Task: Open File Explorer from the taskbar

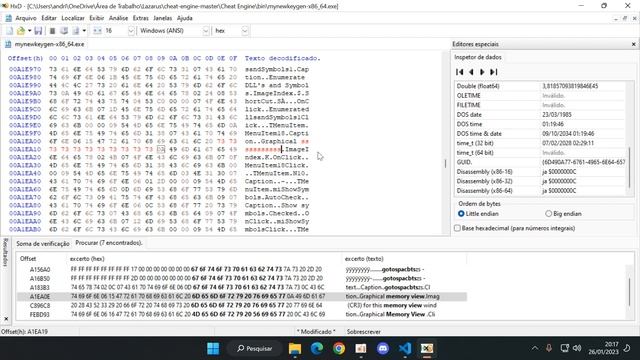Action: (x=295, y=349)
